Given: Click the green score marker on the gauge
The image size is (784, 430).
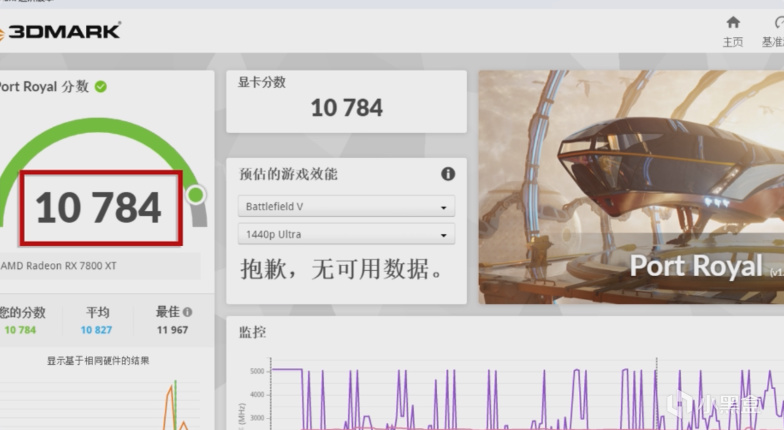Looking at the screenshot, I should point(196,194).
